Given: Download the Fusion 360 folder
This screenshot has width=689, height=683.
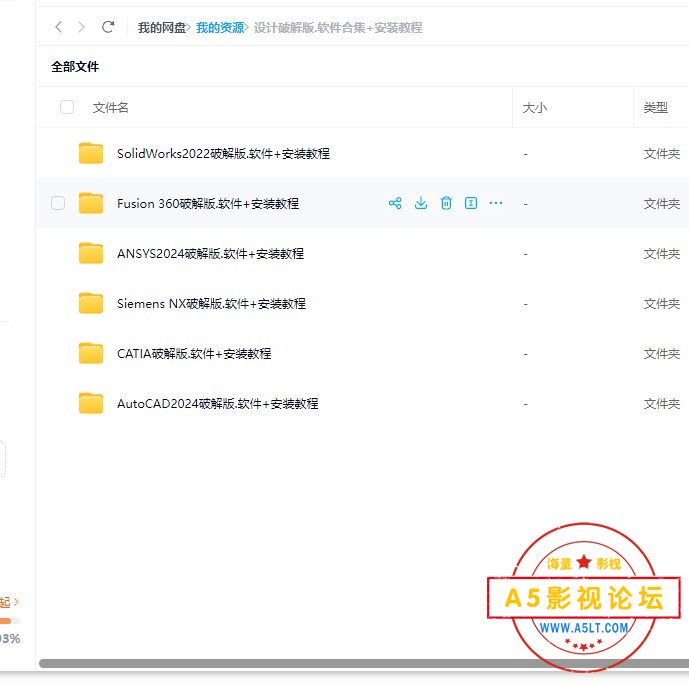Looking at the screenshot, I should point(421,203).
